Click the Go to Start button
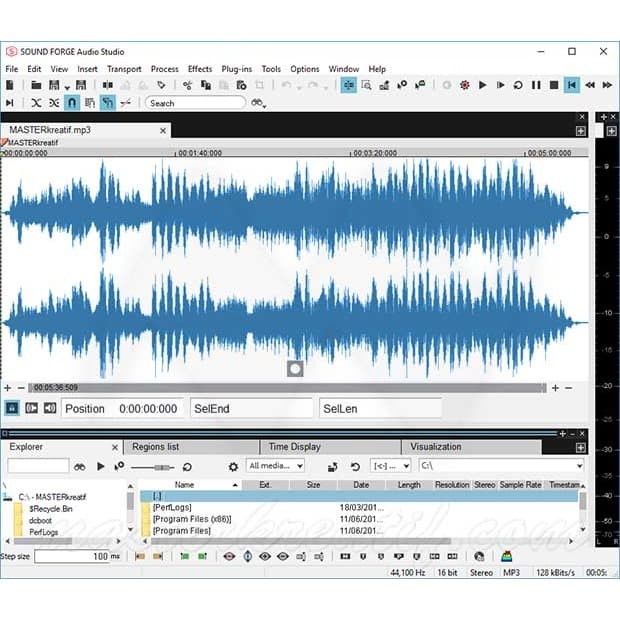The image size is (620, 620). point(572,85)
